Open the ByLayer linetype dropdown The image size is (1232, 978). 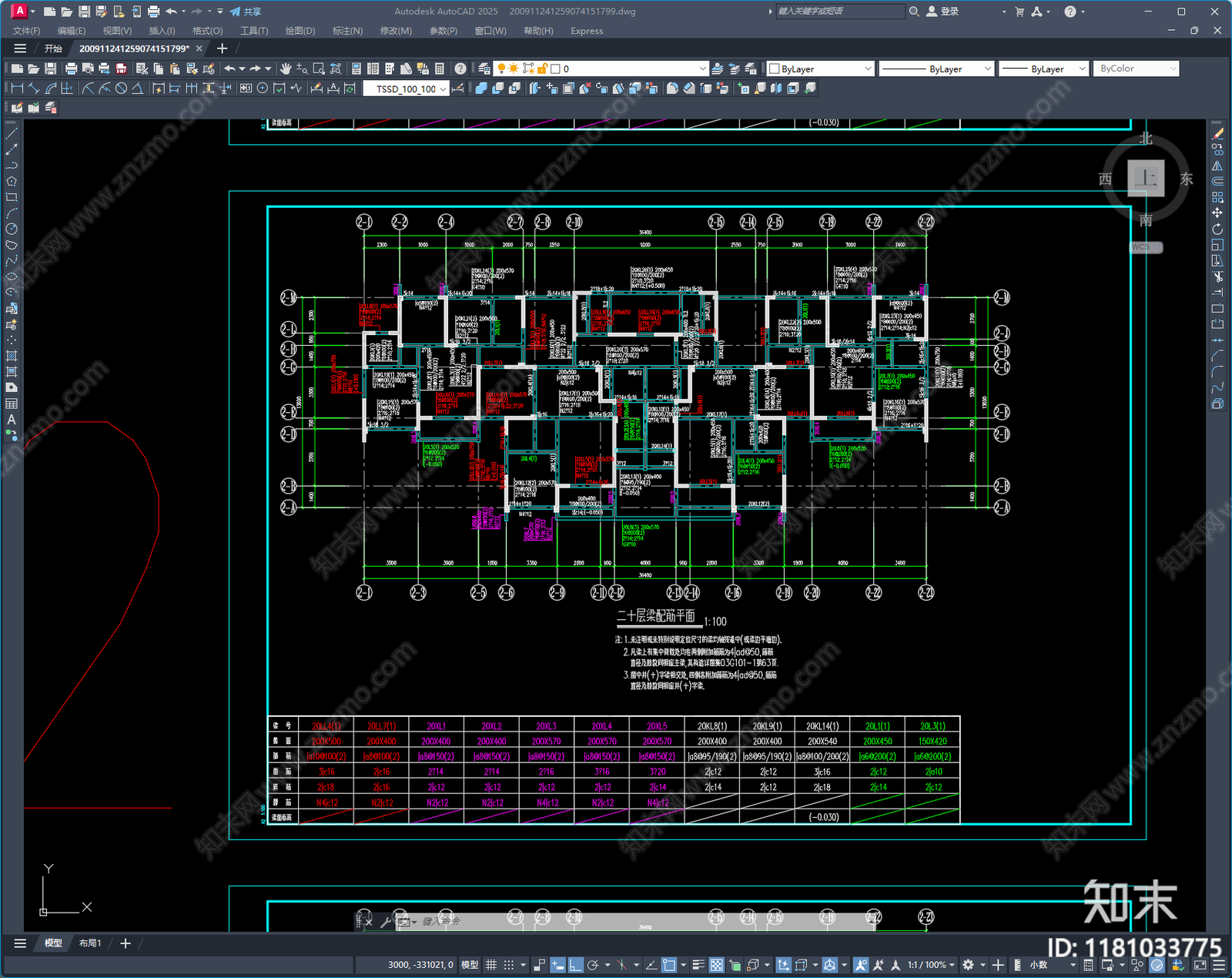[x=987, y=69]
